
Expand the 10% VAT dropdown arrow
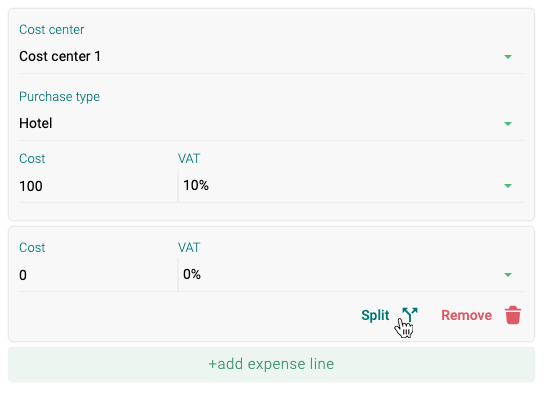click(x=508, y=186)
